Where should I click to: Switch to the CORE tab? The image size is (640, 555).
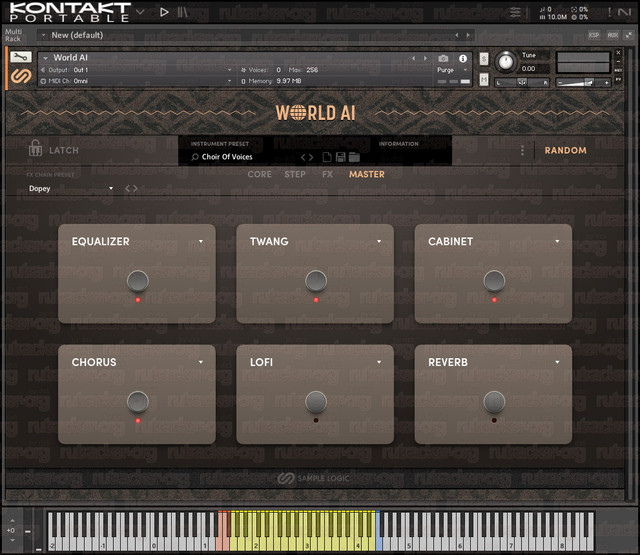260,174
